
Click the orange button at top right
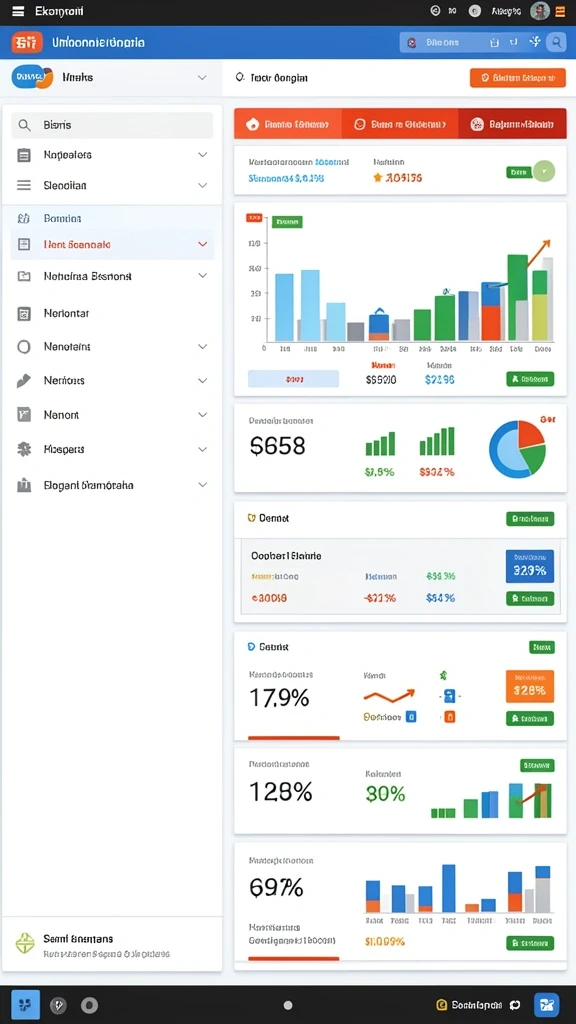coord(517,78)
